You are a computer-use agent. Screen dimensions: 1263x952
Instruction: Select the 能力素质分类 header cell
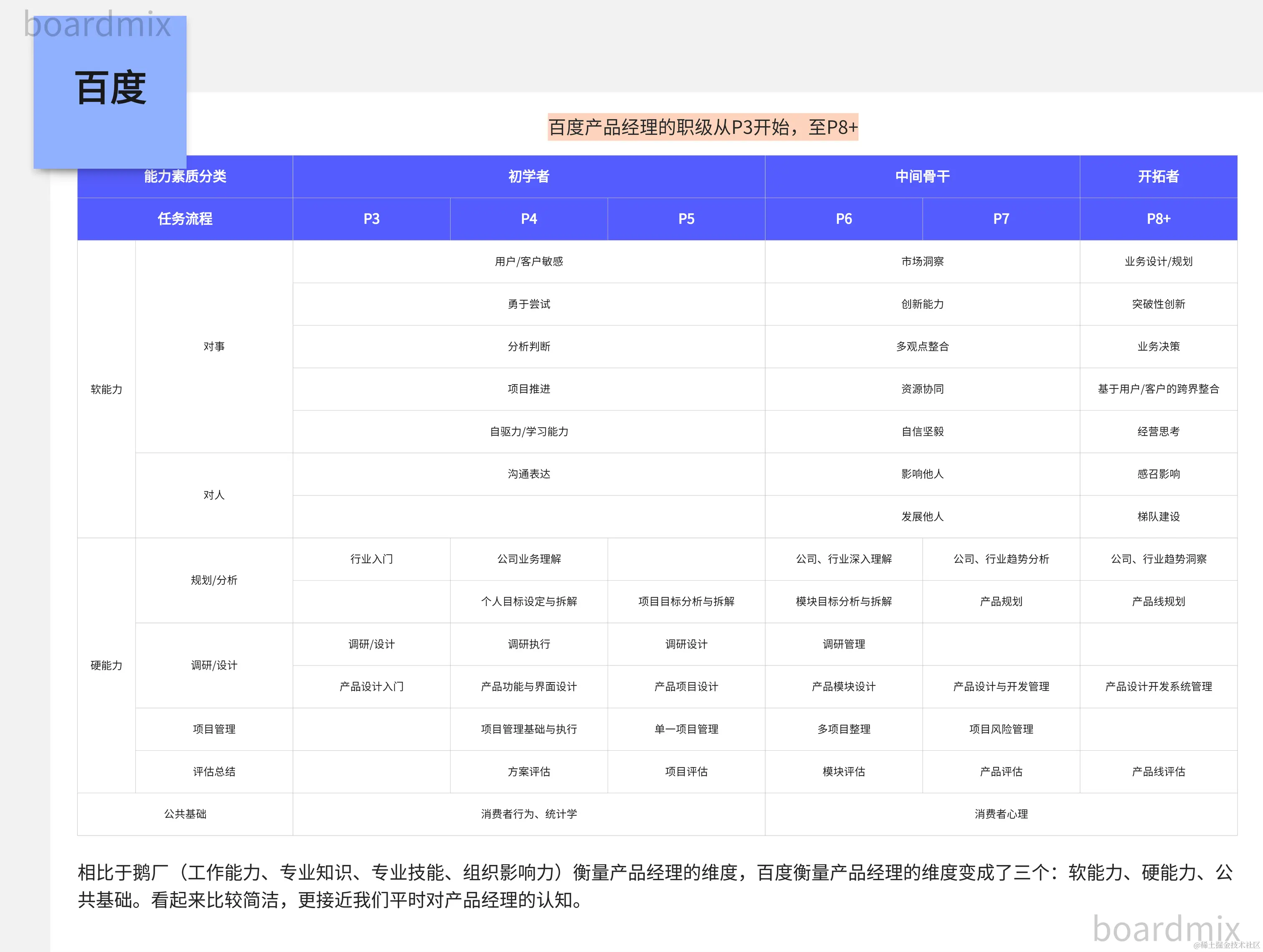point(185,176)
